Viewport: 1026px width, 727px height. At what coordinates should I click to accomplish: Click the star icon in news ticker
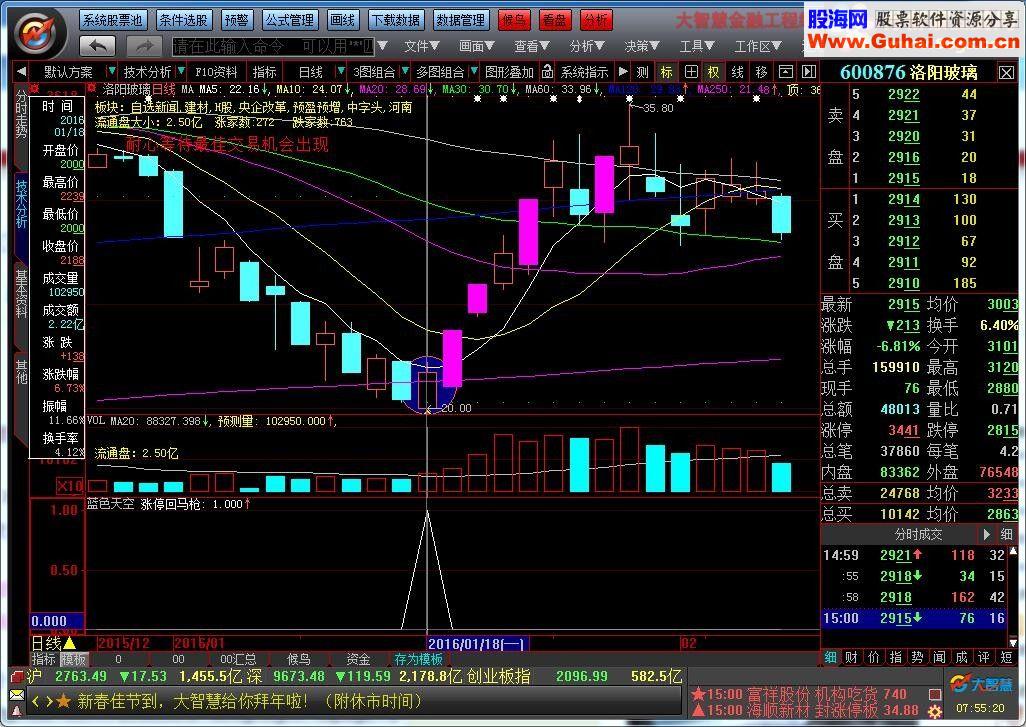[63, 702]
